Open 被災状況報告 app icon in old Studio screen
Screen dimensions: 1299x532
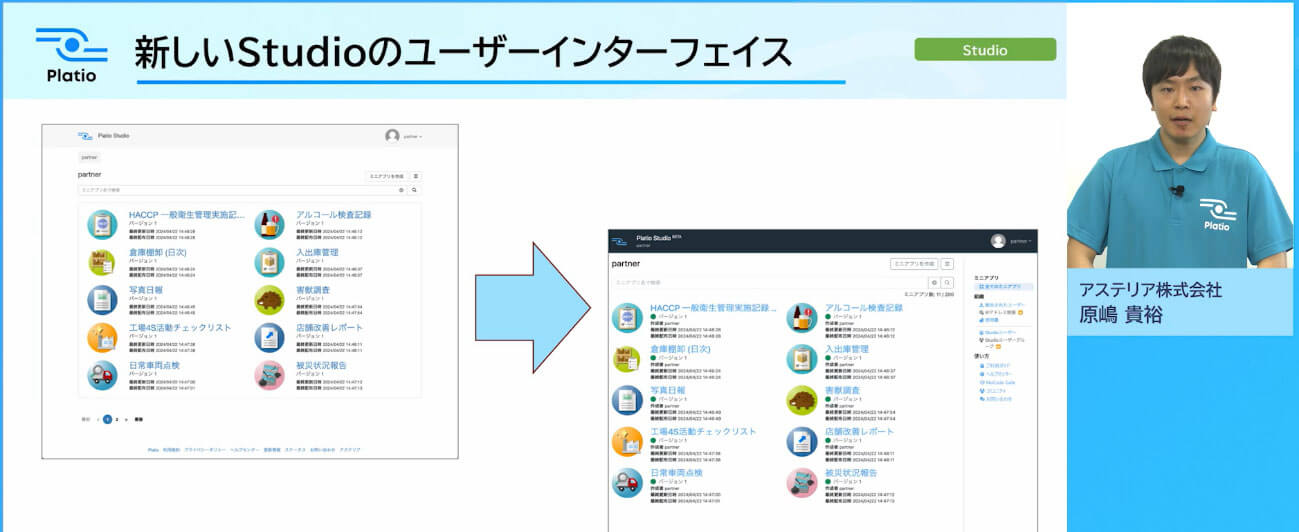coord(269,375)
